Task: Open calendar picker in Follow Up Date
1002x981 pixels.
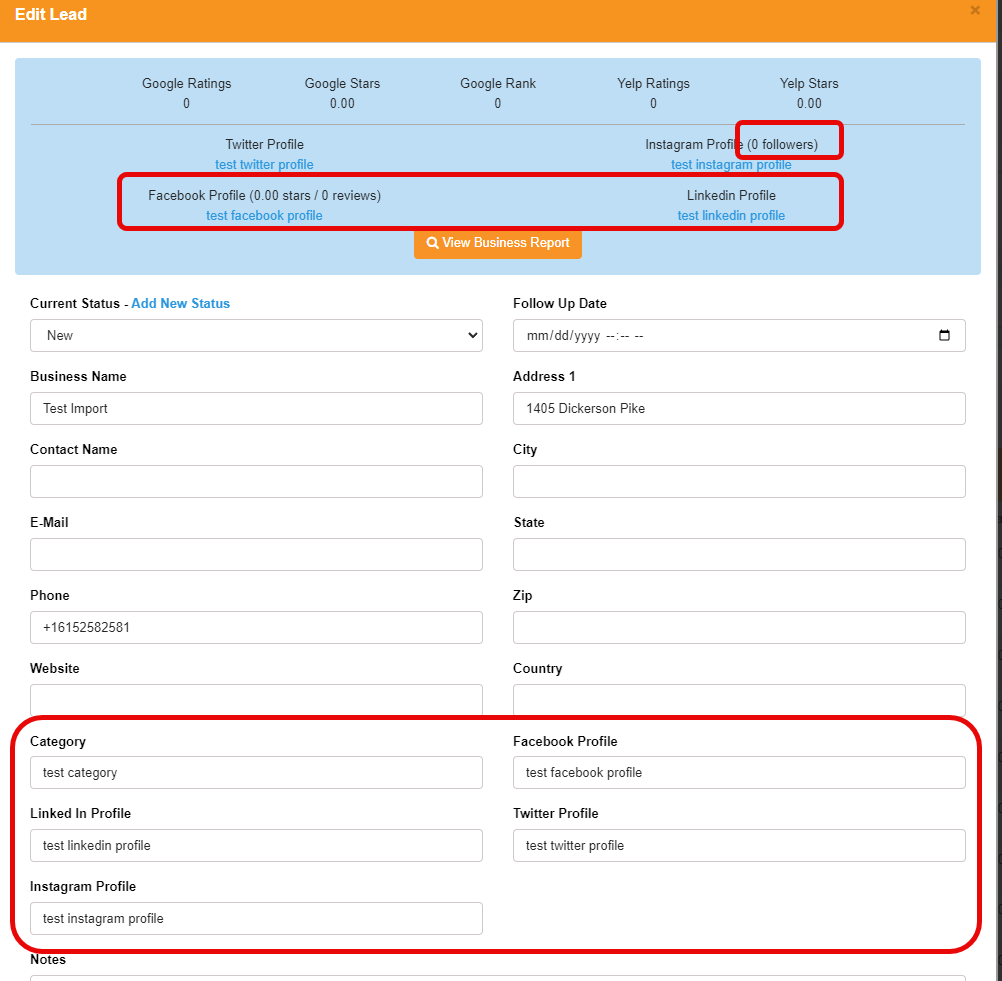Action: click(x=944, y=336)
